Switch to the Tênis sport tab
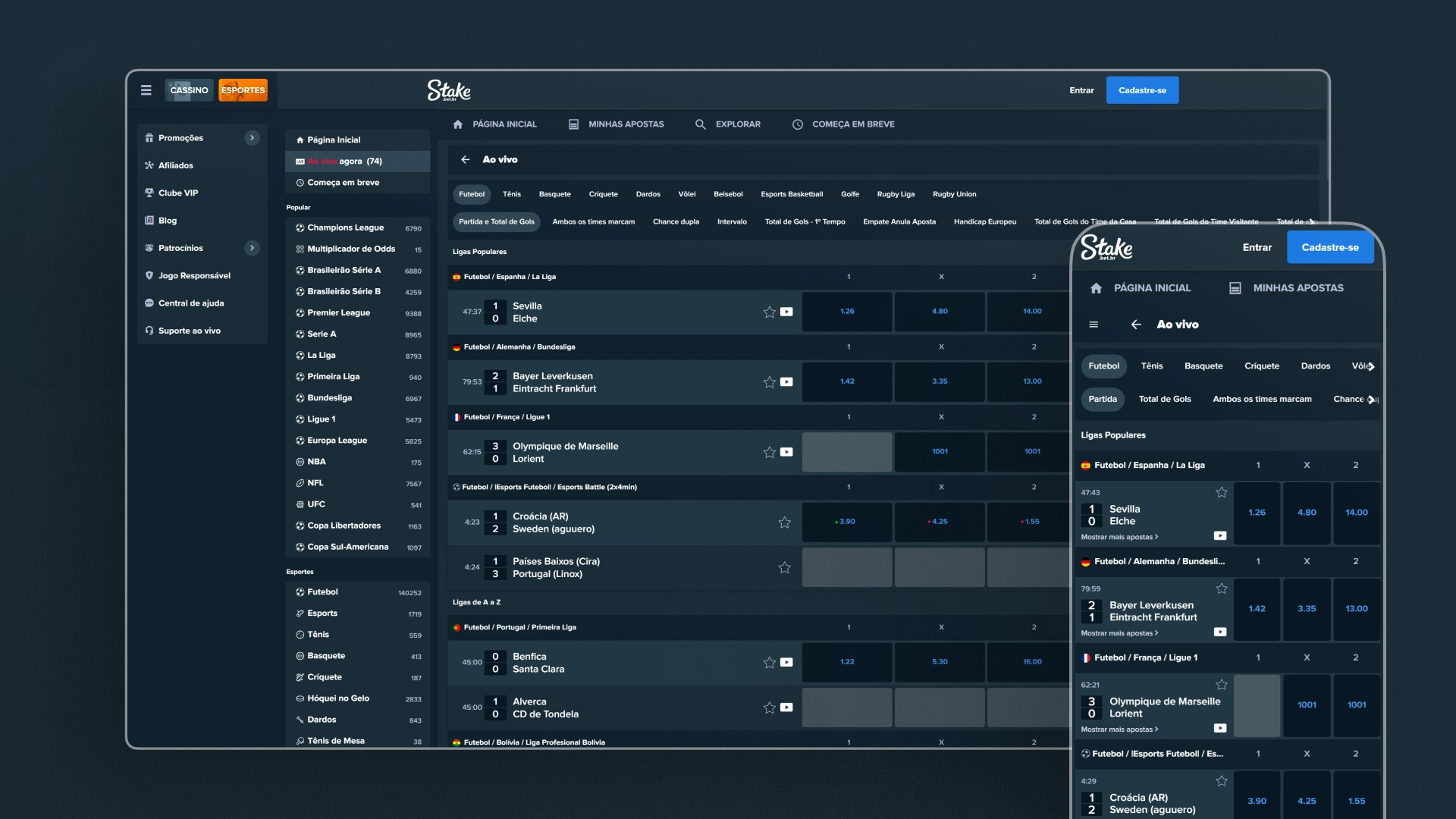The image size is (1456, 819). [x=512, y=194]
